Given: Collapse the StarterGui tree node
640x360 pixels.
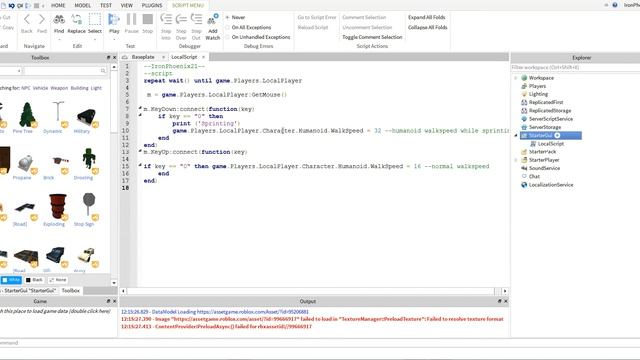Looking at the screenshot, I should 516,136.
